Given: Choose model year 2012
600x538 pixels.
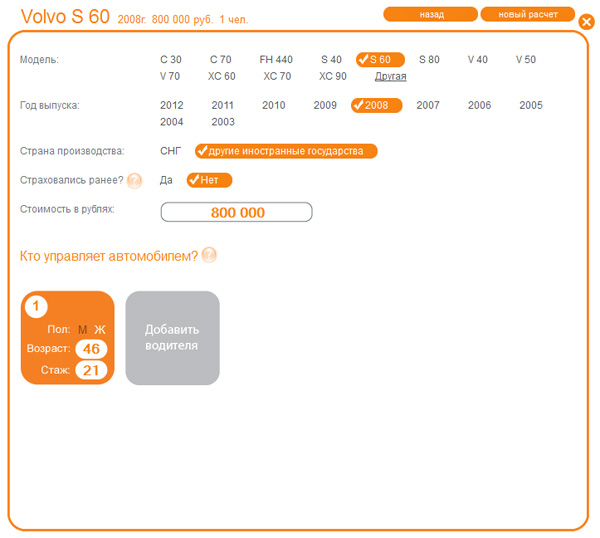Looking at the screenshot, I should 172,105.
